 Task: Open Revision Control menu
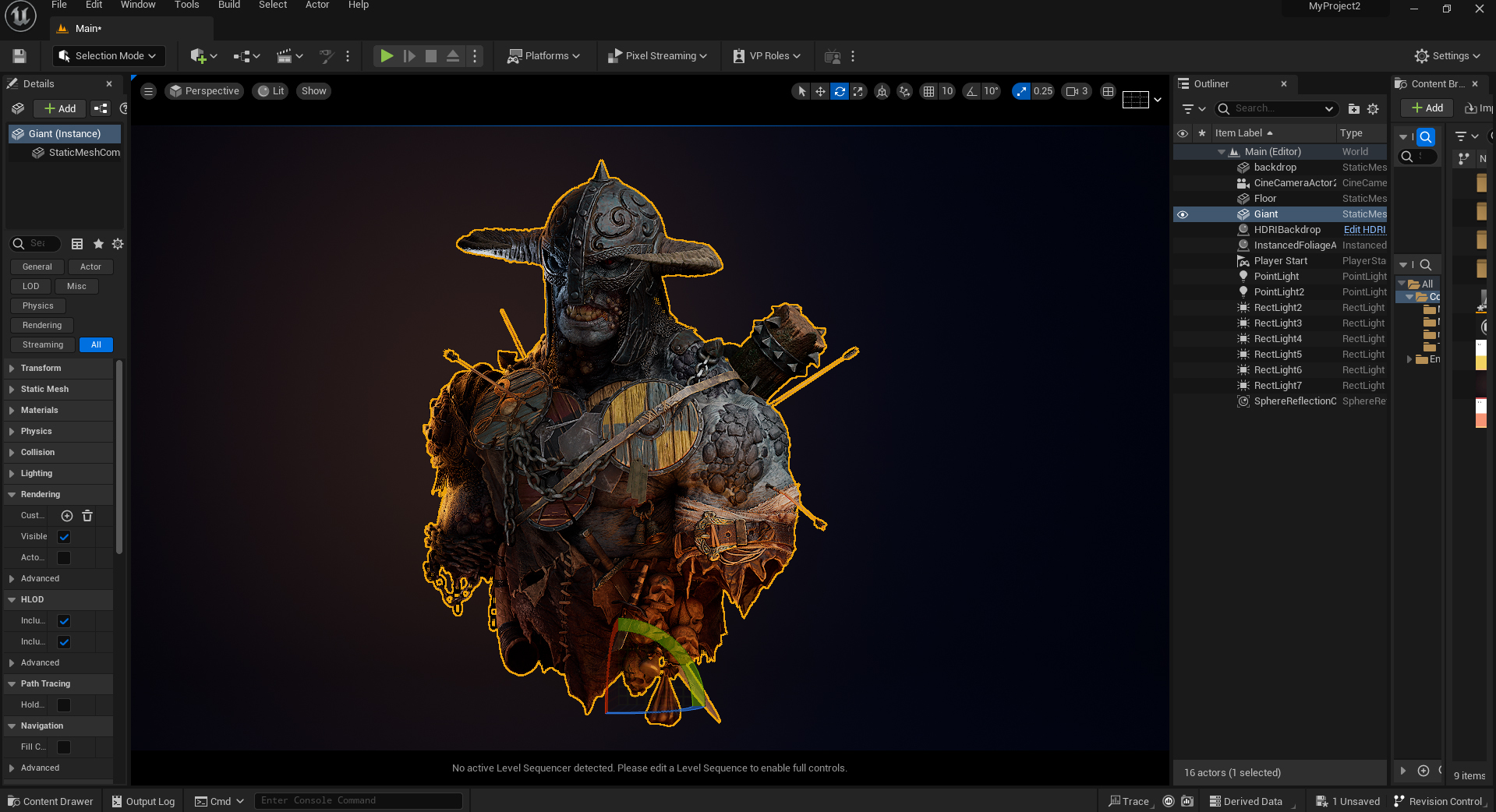tap(1438, 801)
